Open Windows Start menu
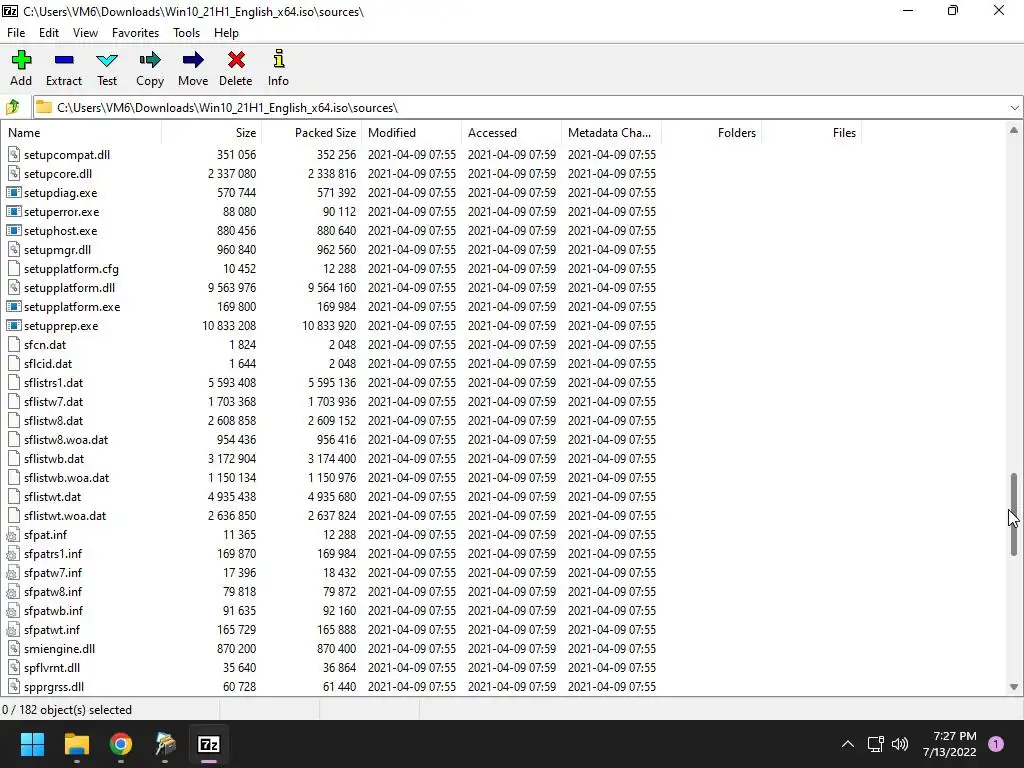Screen dimensions: 1024x768 pyautogui.click(x=32, y=744)
